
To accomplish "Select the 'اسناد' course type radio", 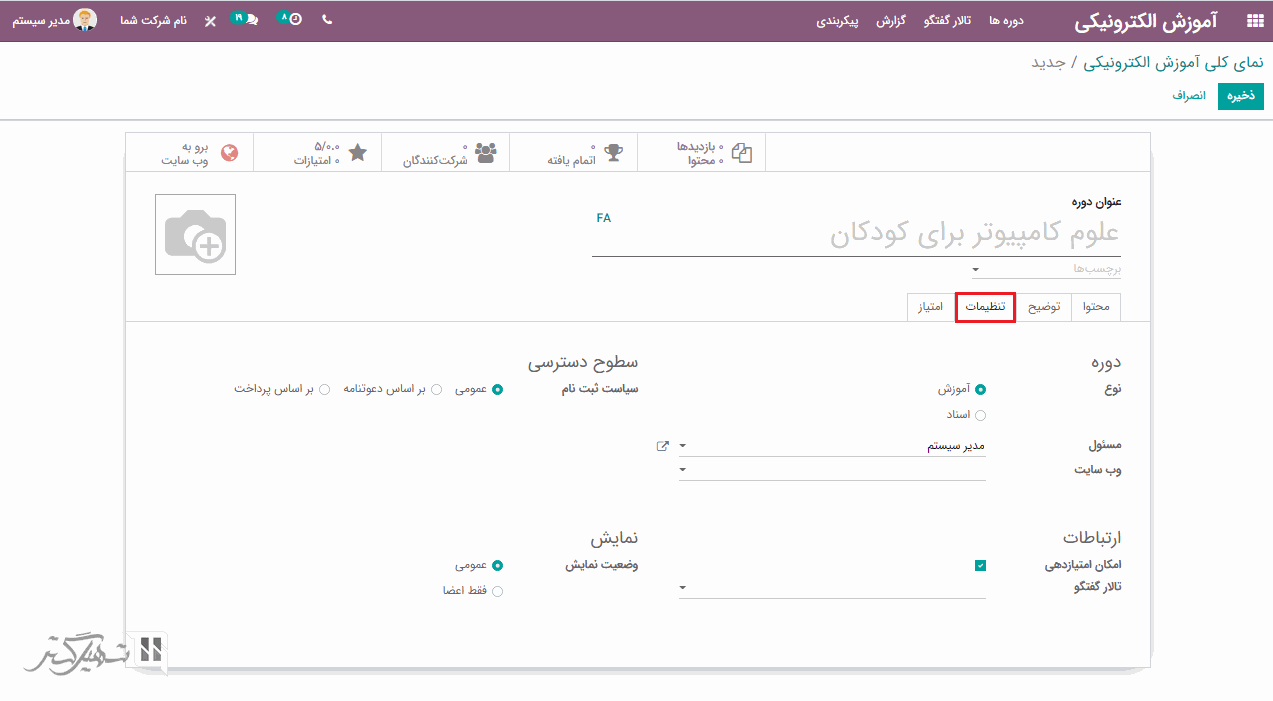I will [x=980, y=415].
